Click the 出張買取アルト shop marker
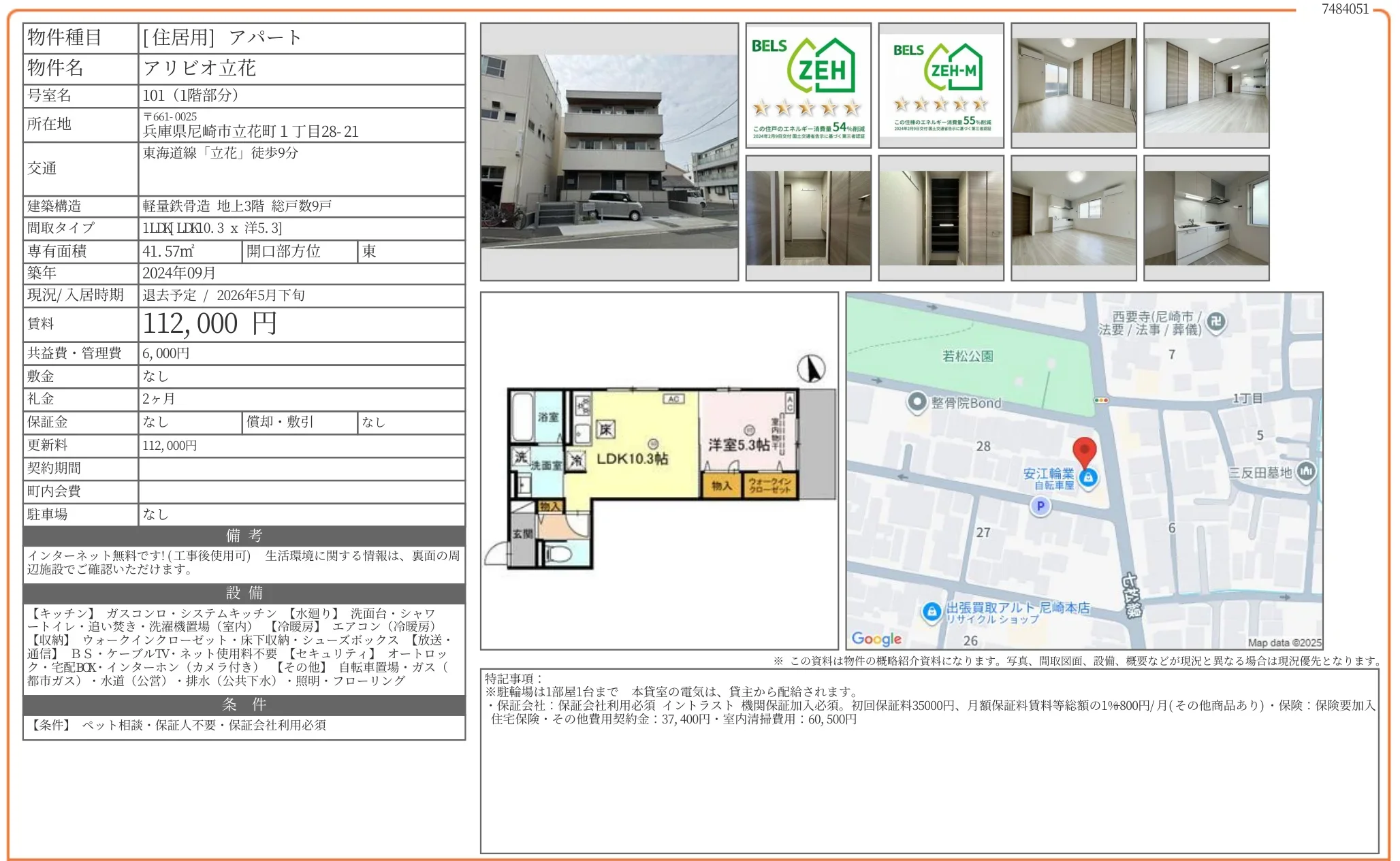Viewport: 1400px width, 861px height. point(931,612)
